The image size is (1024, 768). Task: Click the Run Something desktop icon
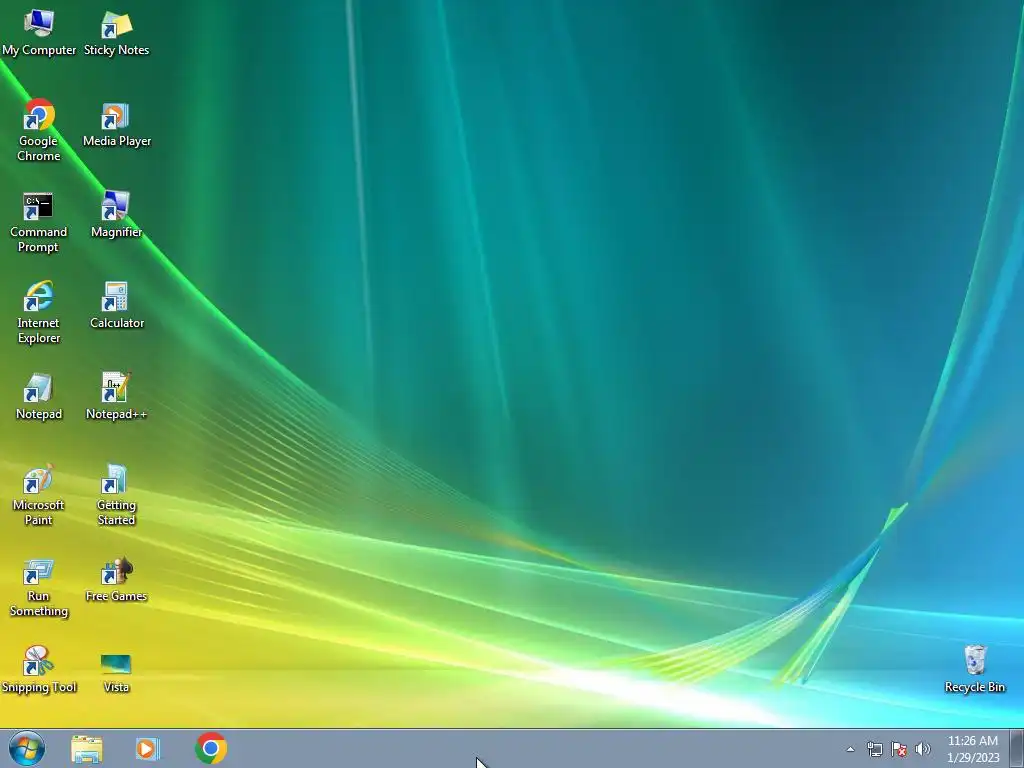pos(39,586)
